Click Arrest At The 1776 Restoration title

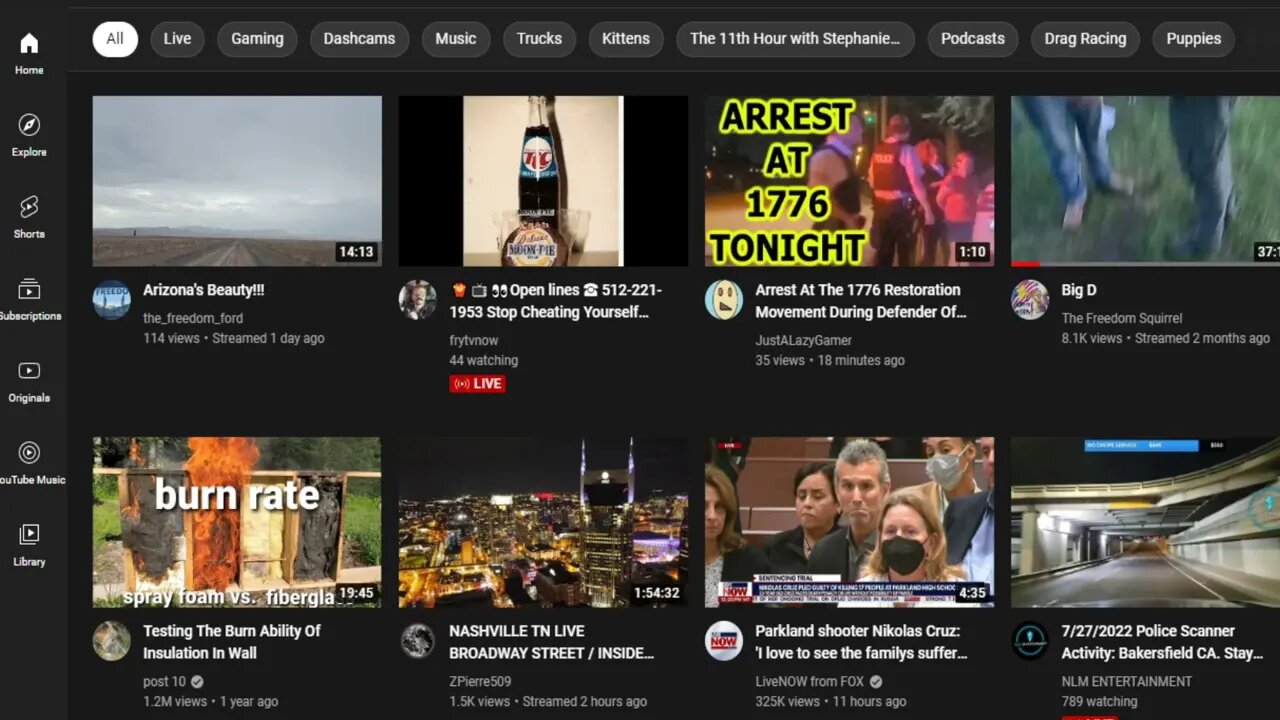pos(861,301)
